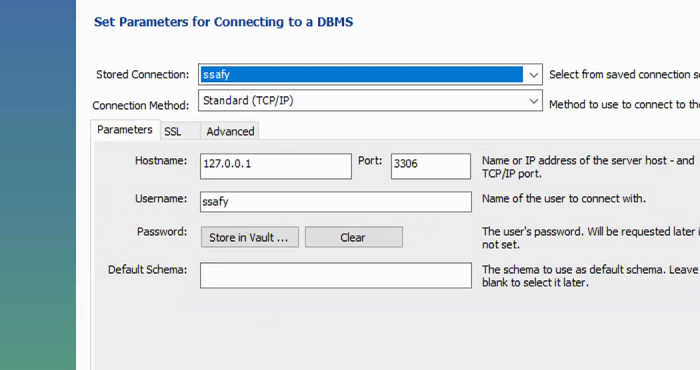Open the Stored Connection dropdown arrow
The image size is (700, 370).
[x=533, y=75]
